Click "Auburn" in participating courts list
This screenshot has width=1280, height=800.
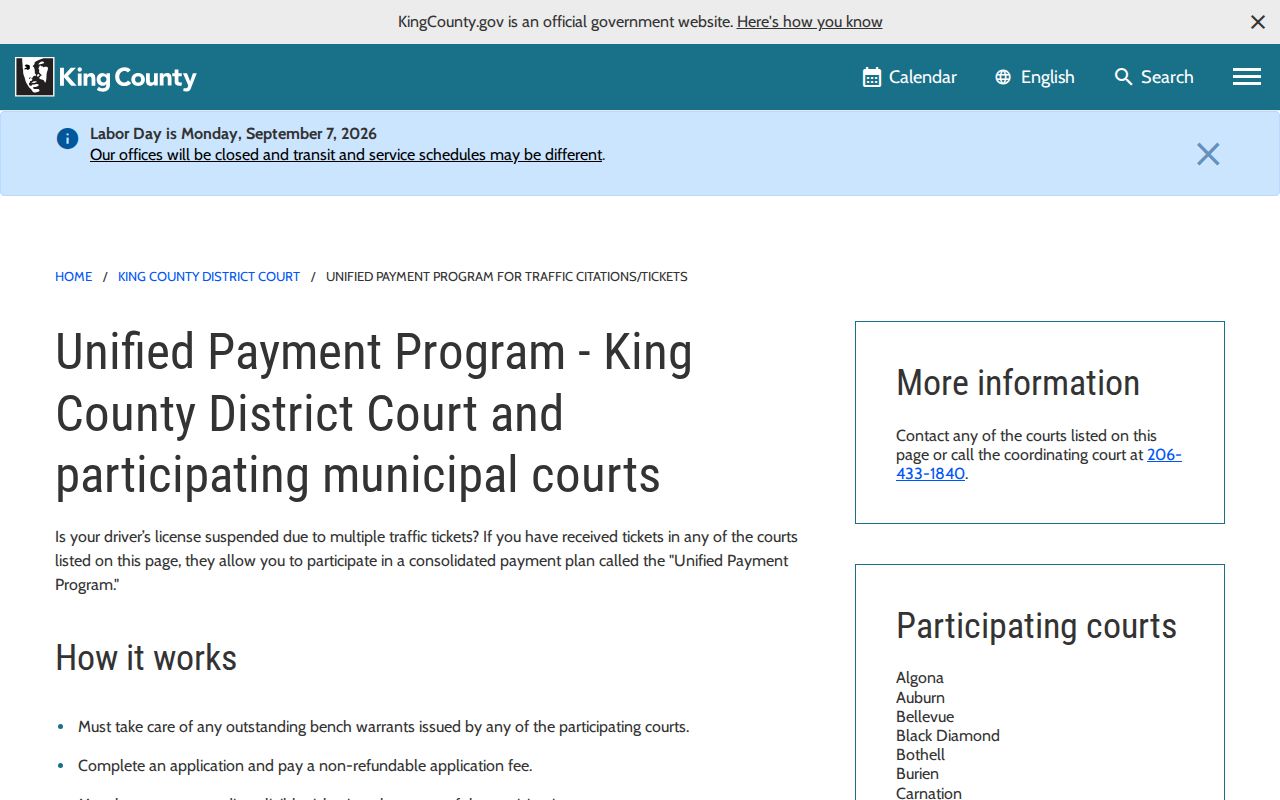tap(920, 698)
